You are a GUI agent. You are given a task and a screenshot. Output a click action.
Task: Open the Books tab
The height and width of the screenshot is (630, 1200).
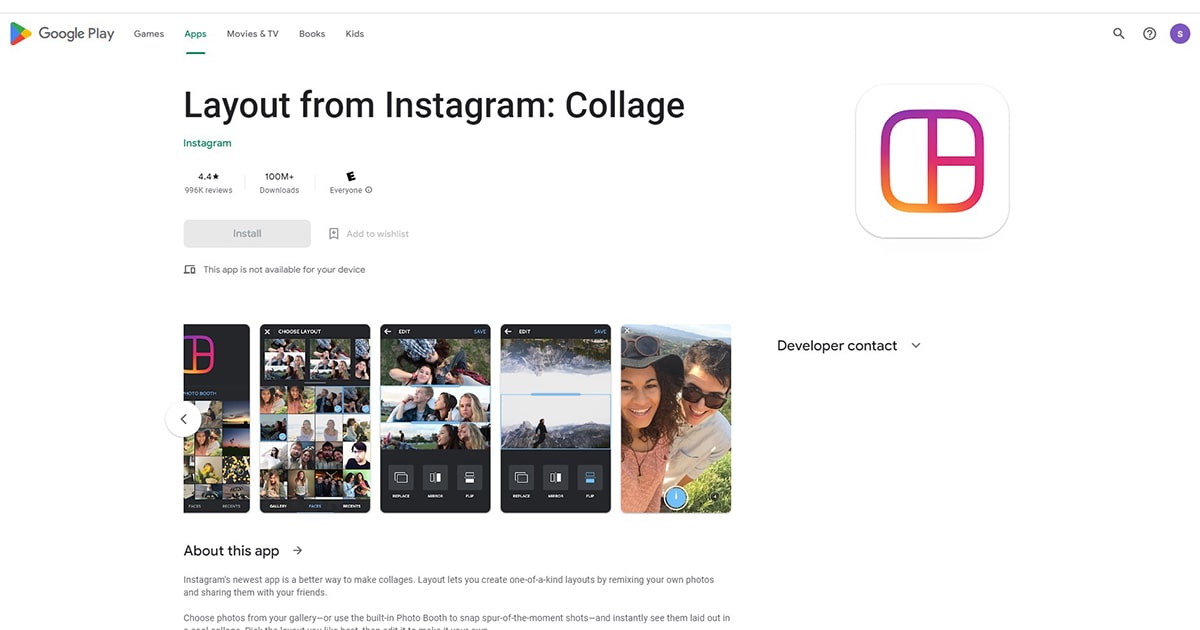[312, 34]
